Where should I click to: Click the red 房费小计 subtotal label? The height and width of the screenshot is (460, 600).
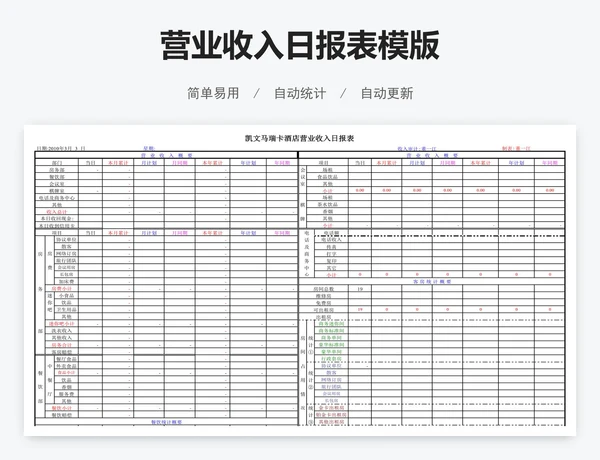click(62, 289)
